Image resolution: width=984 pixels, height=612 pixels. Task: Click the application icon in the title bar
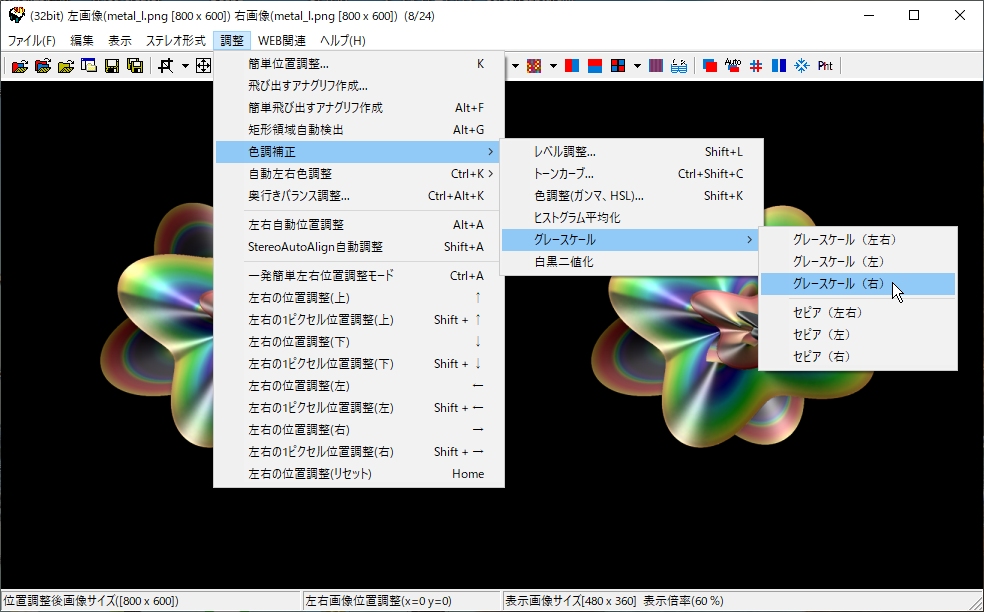click(16, 15)
